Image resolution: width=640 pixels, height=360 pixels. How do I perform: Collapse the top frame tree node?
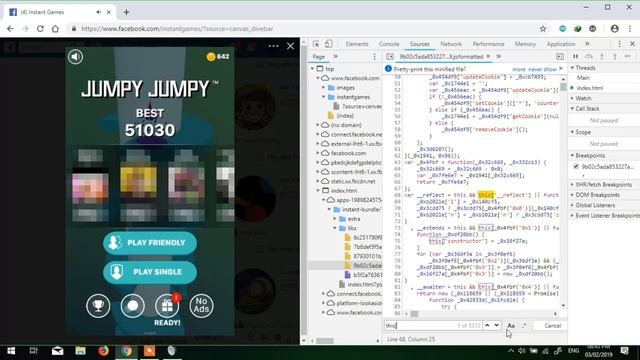pyautogui.click(x=313, y=69)
